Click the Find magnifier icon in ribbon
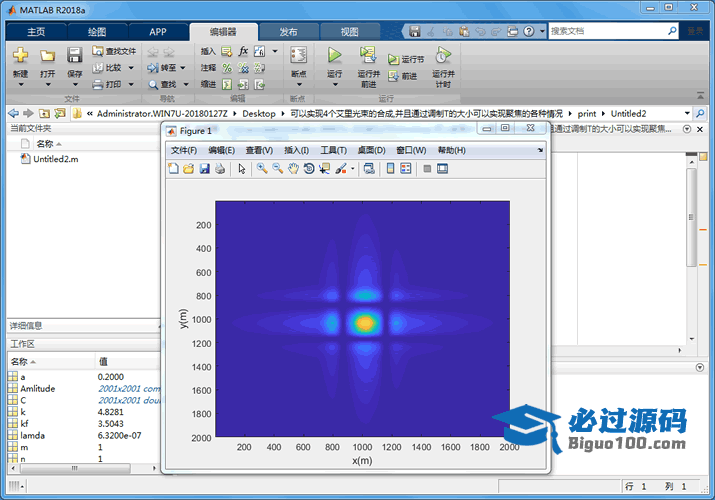The width and height of the screenshot is (715, 500). tap(153, 84)
